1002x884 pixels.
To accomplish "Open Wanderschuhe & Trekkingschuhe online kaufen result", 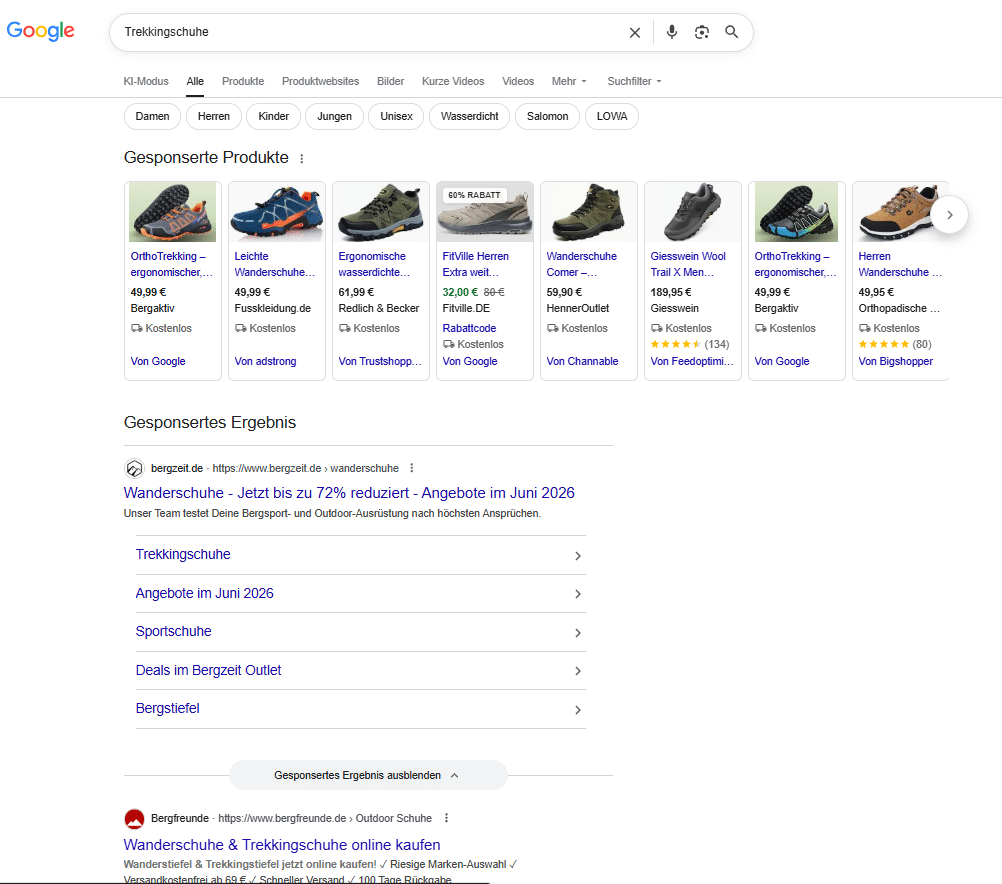I will click(x=282, y=845).
